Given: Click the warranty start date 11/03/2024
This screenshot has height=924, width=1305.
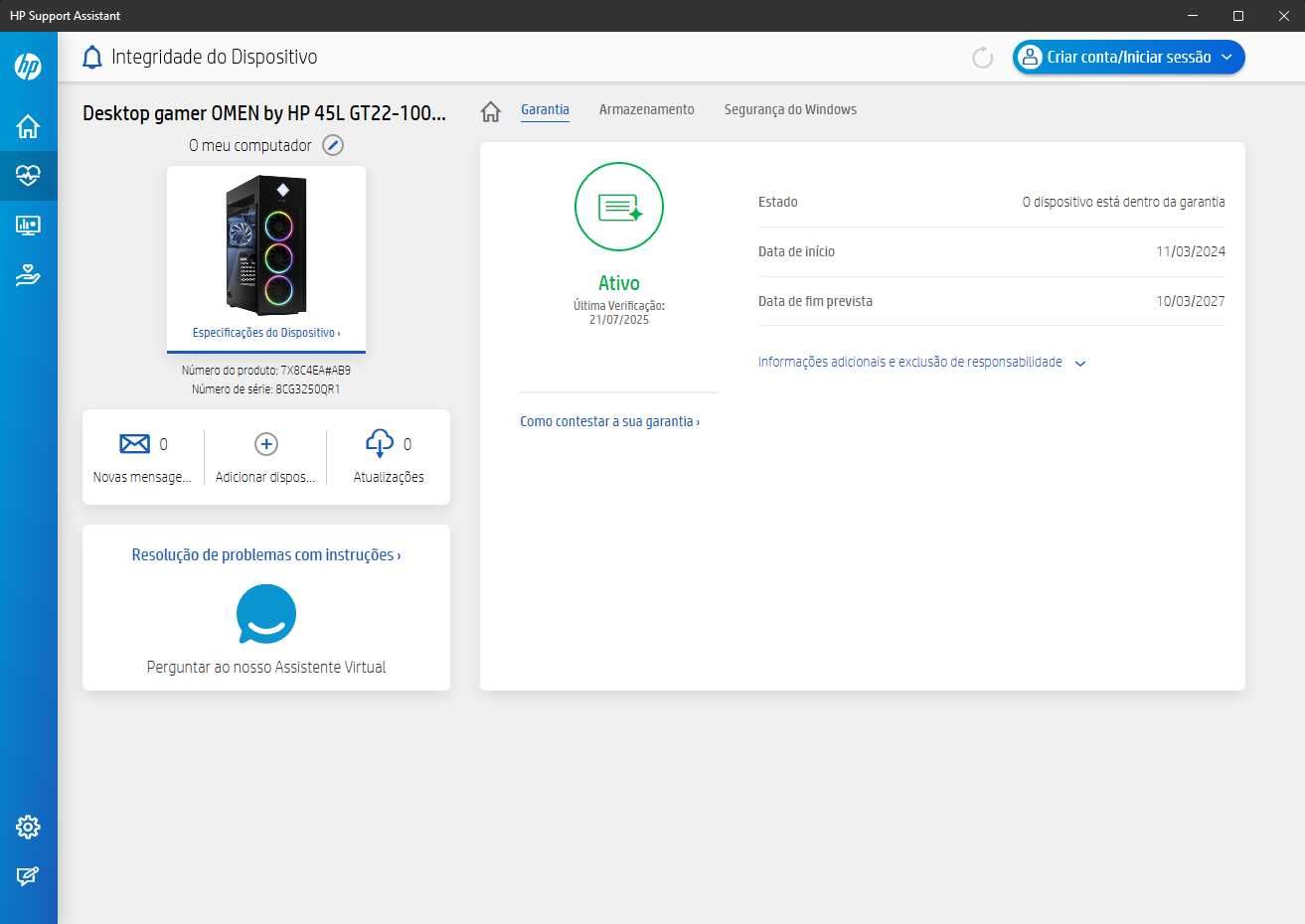Looking at the screenshot, I should pyautogui.click(x=1190, y=251).
